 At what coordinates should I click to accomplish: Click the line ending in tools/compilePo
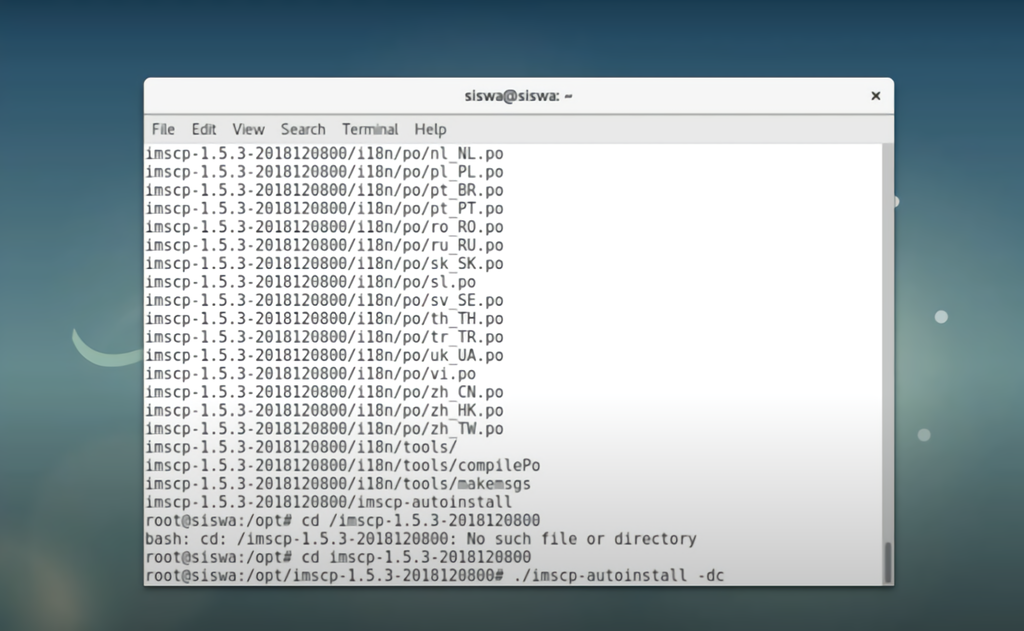coord(343,466)
